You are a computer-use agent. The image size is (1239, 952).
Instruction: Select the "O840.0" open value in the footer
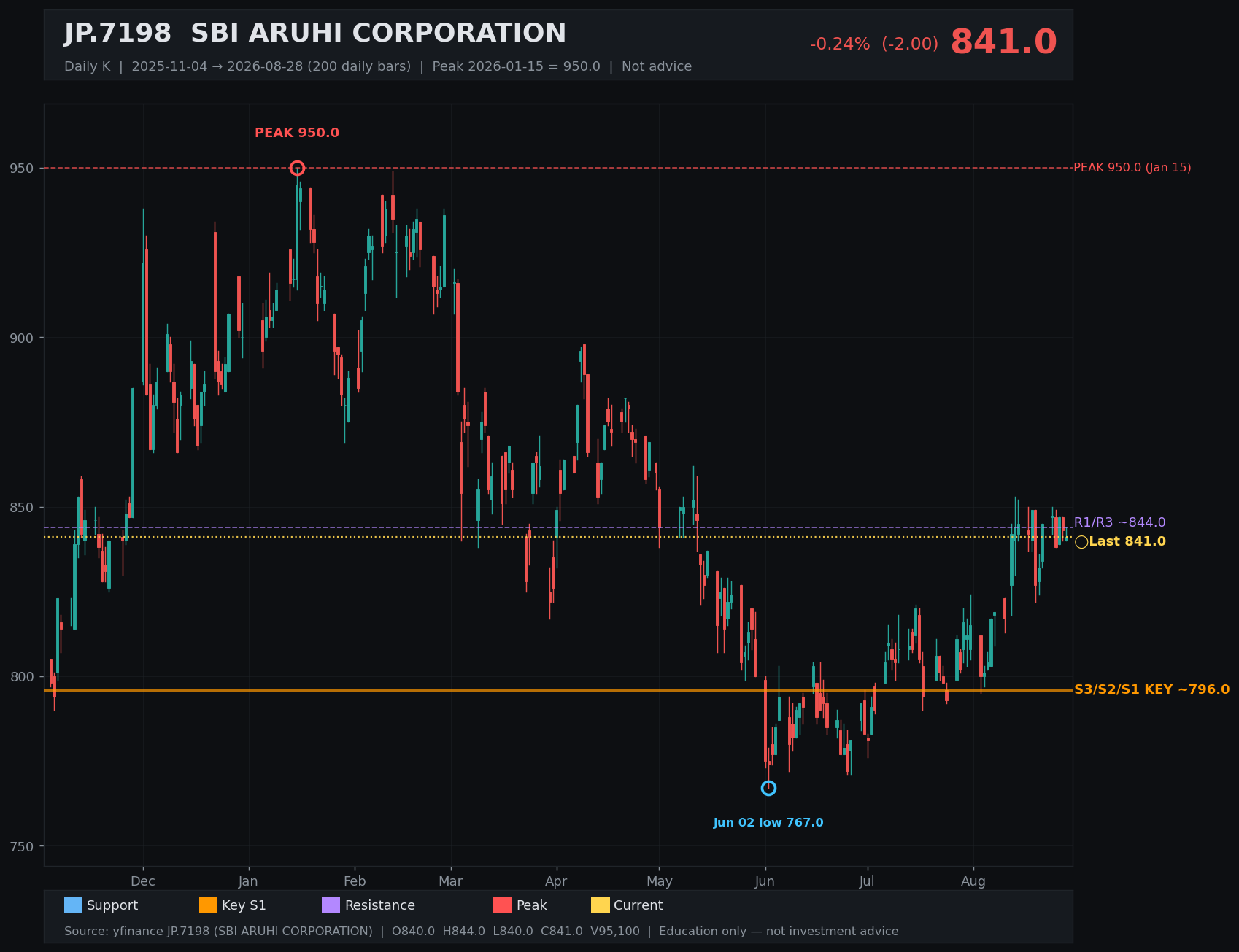click(414, 932)
